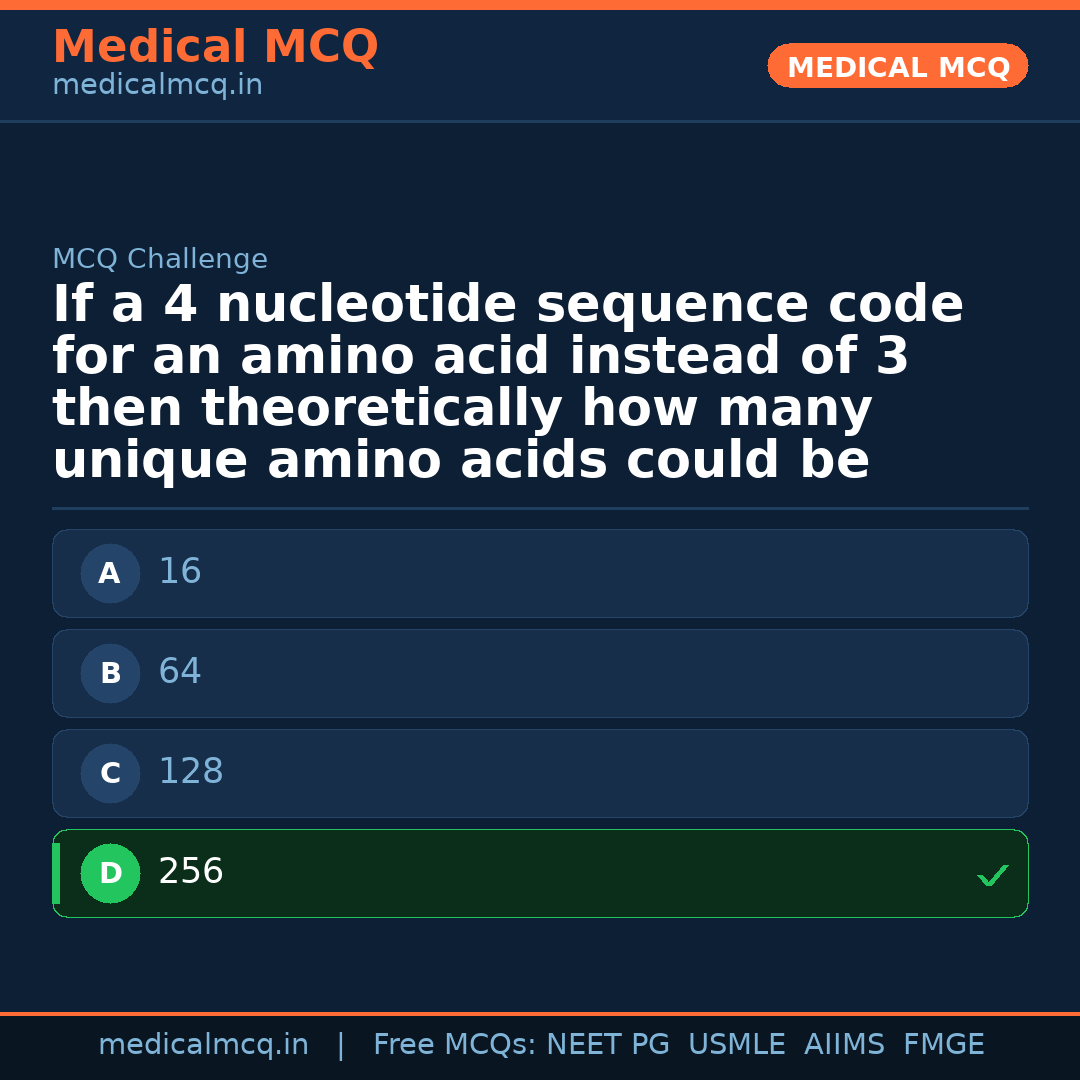Viewport: 1080px width, 1080px height.
Task: Click the green D circle icon
Action: pos(110,874)
